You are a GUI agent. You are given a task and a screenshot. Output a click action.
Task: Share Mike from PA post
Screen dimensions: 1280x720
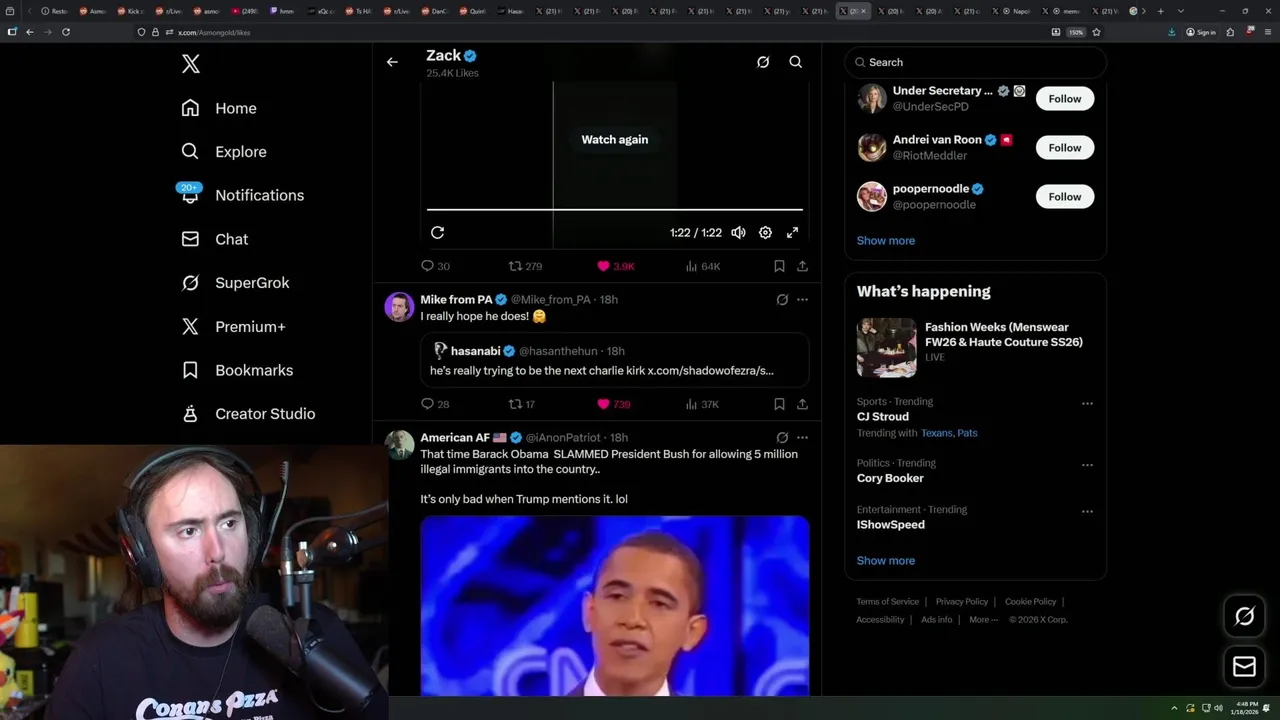pos(802,404)
